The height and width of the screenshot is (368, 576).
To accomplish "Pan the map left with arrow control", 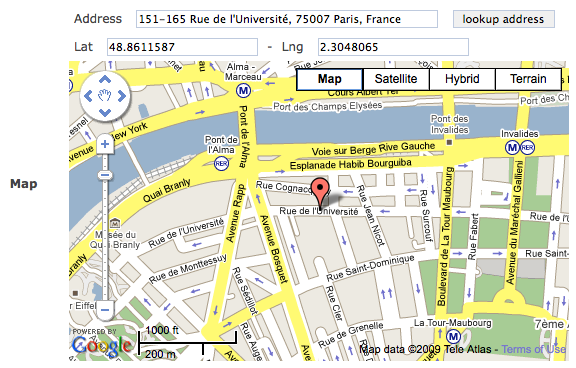I will 88,96.
